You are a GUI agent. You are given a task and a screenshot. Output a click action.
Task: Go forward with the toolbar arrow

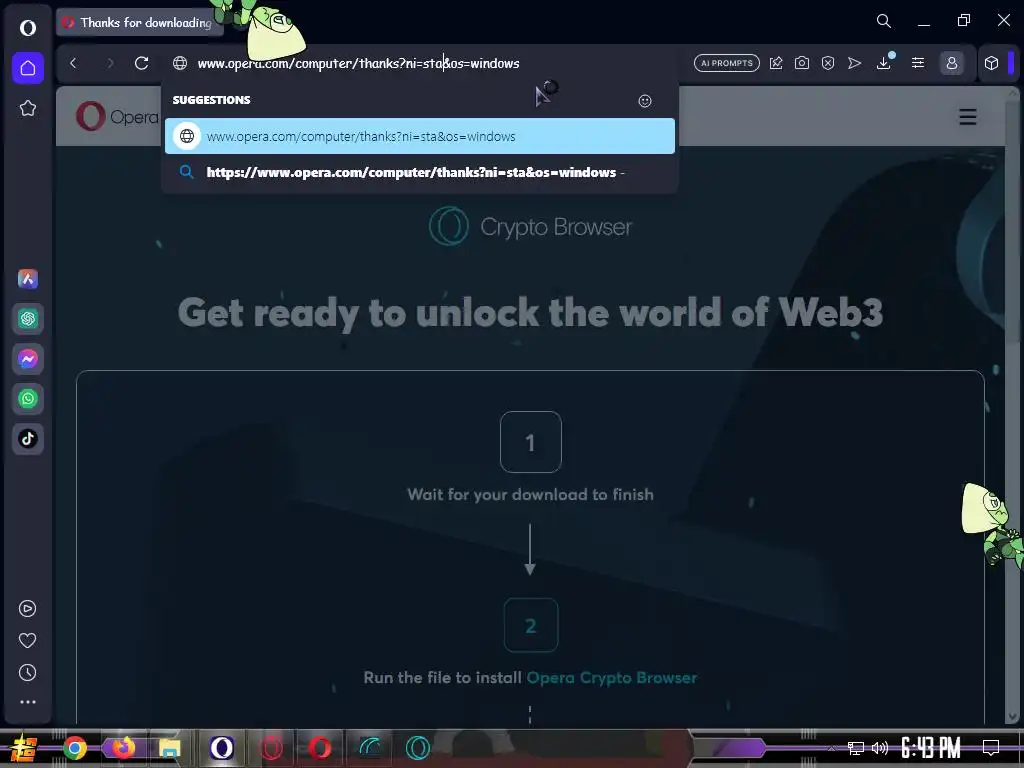[110, 63]
